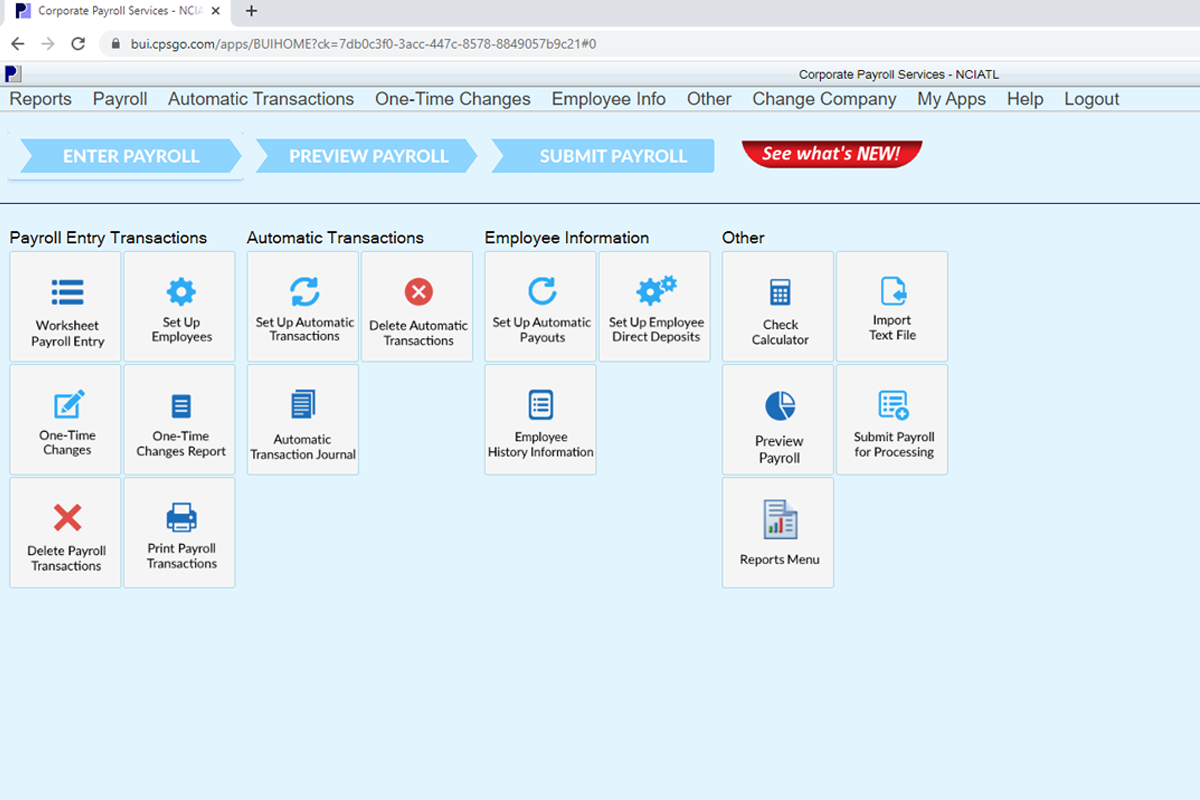View the Automatic Transaction Journal
Image resolution: width=1200 pixels, height=800 pixels.
(302, 419)
